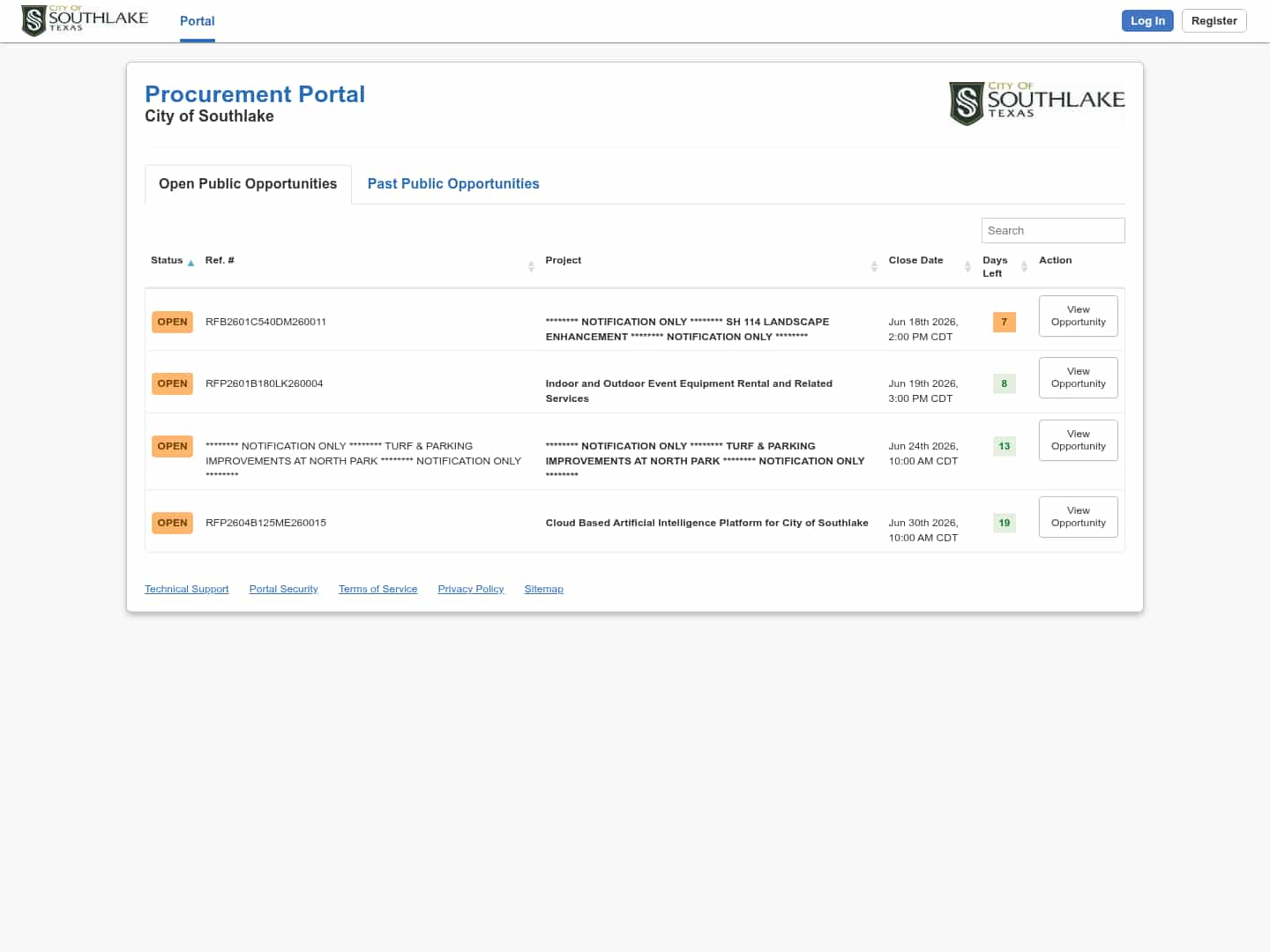Image resolution: width=1270 pixels, height=952 pixels.
Task: Click the Register button
Action: 1214,21
